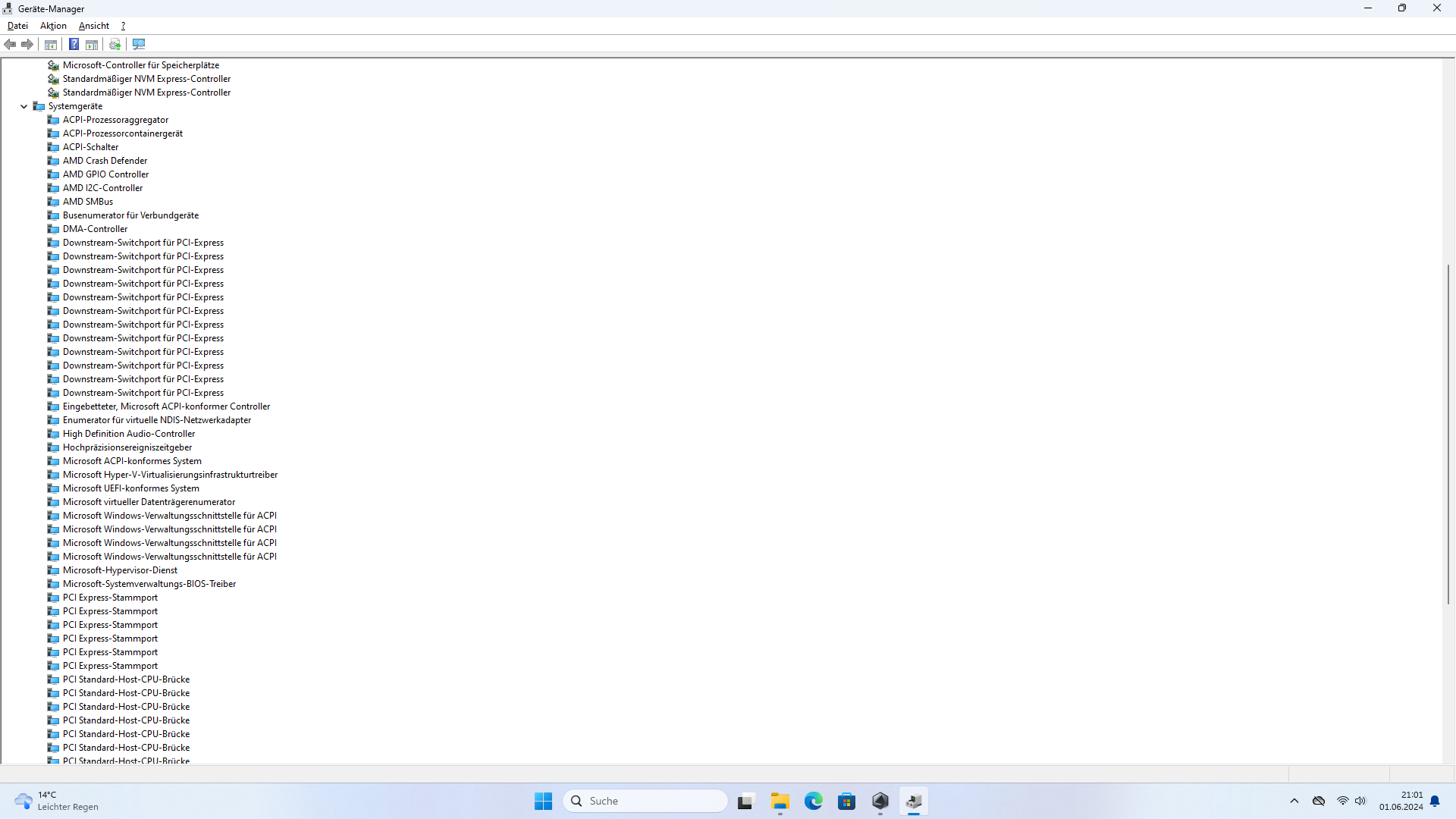Open Microsoft Edge from the taskbar
This screenshot has width=1456, height=819.
click(x=814, y=802)
